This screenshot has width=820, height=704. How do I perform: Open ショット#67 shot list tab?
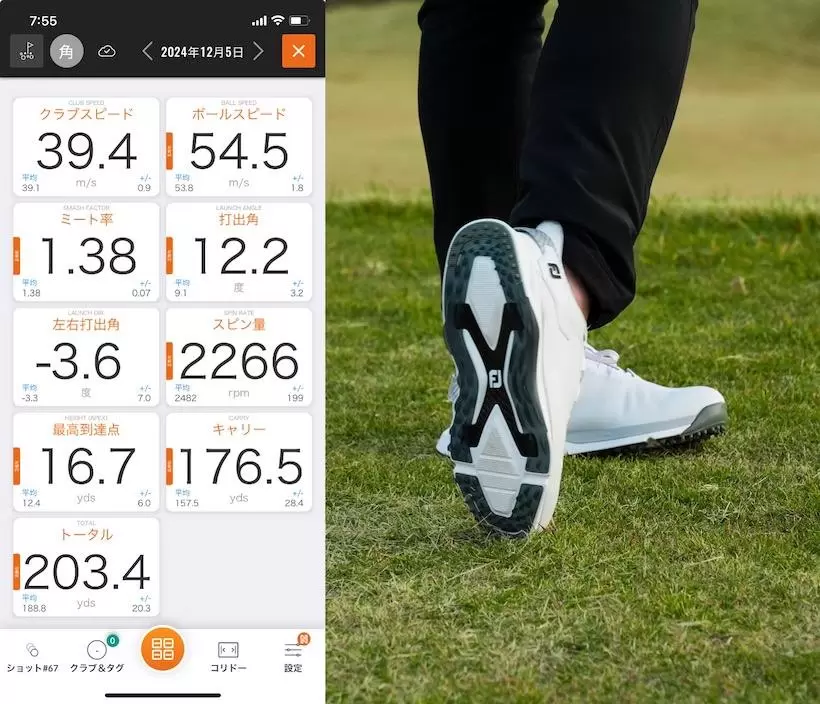(x=33, y=656)
